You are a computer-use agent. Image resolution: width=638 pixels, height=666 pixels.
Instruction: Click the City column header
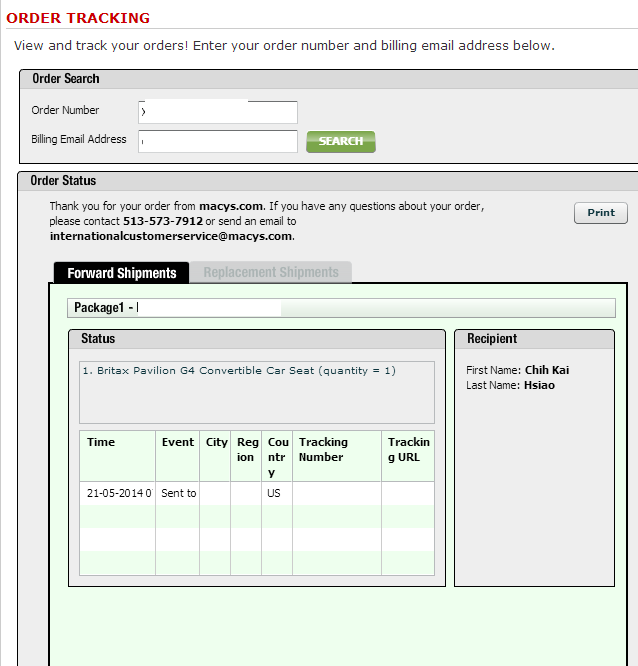[x=215, y=456]
